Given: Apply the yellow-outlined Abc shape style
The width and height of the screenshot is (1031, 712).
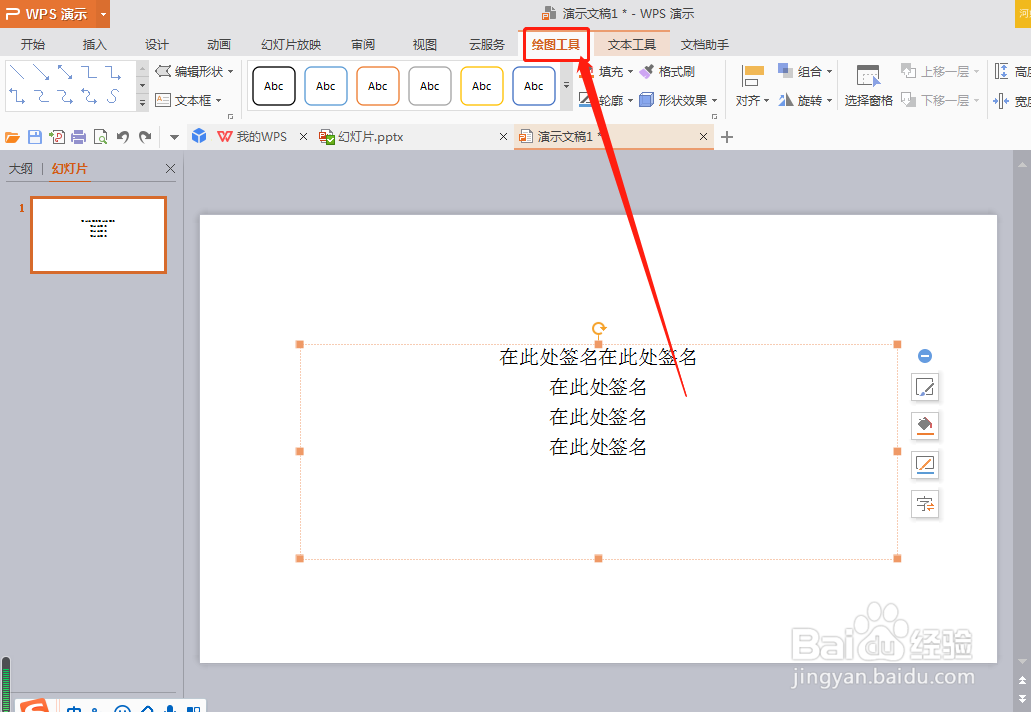Looking at the screenshot, I should 481,86.
